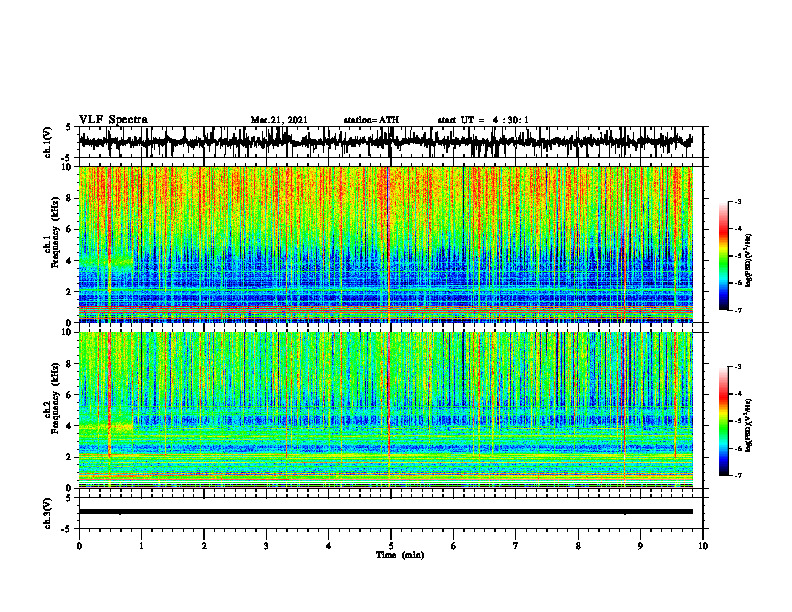Screen dimensions: 792x612
Task: Click time axis tick label "8"
Action: [x=578, y=546]
